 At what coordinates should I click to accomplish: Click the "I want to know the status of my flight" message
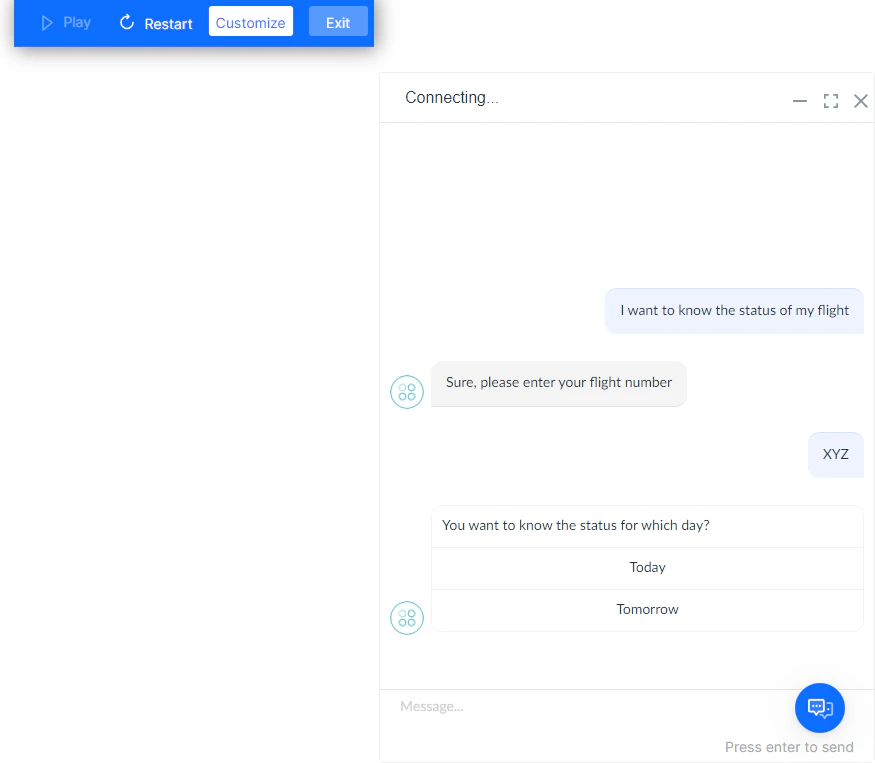tap(734, 311)
